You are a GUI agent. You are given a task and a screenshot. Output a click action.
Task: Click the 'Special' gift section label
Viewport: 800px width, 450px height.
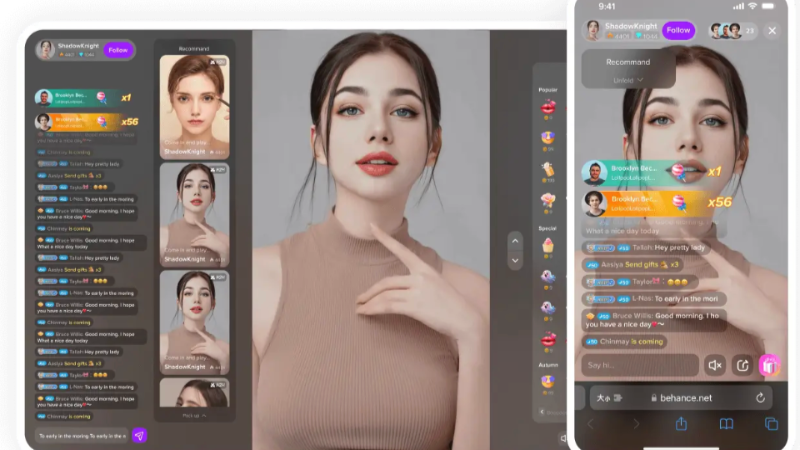547,228
